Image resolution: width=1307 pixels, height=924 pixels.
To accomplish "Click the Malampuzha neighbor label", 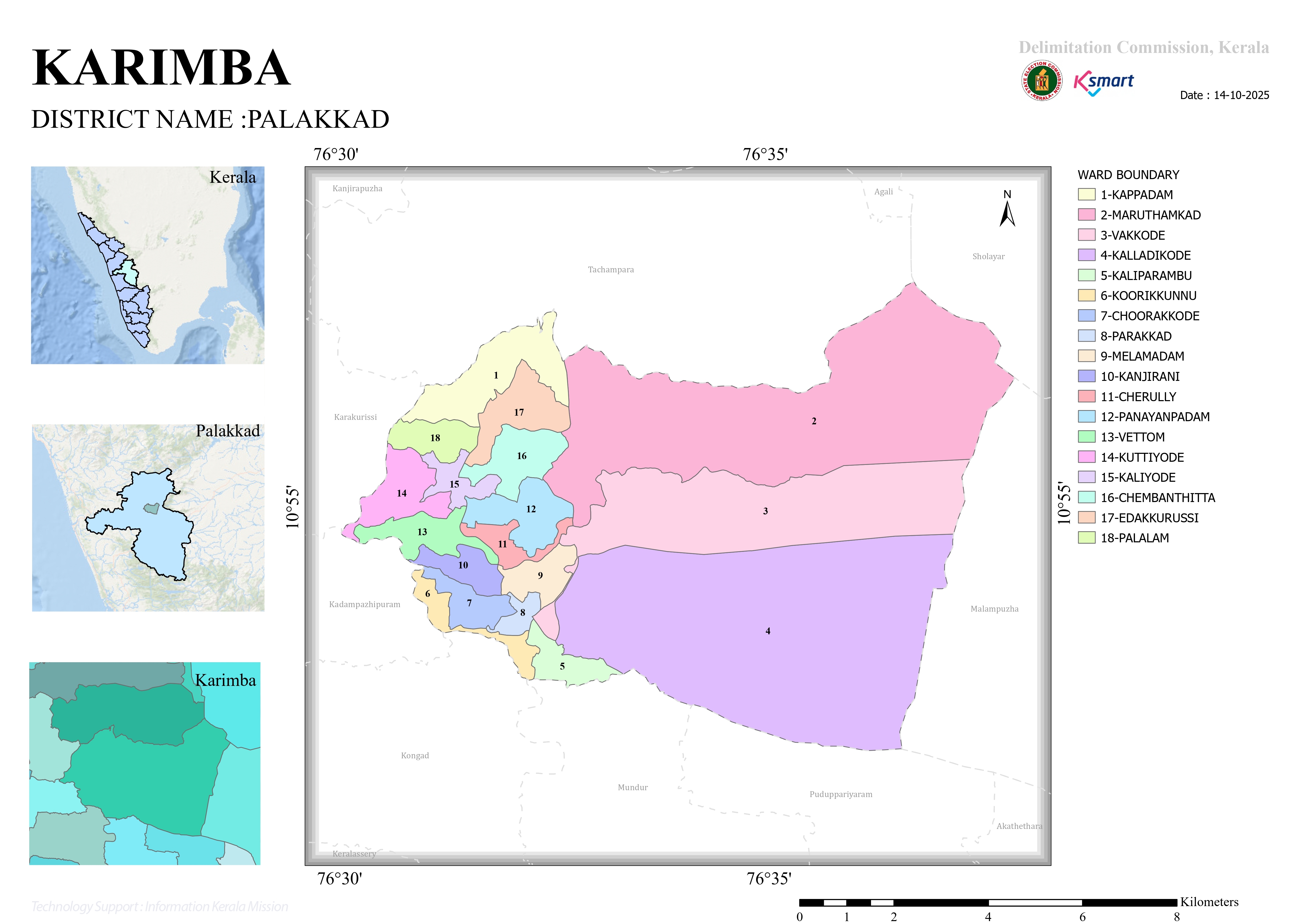I will point(995,609).
